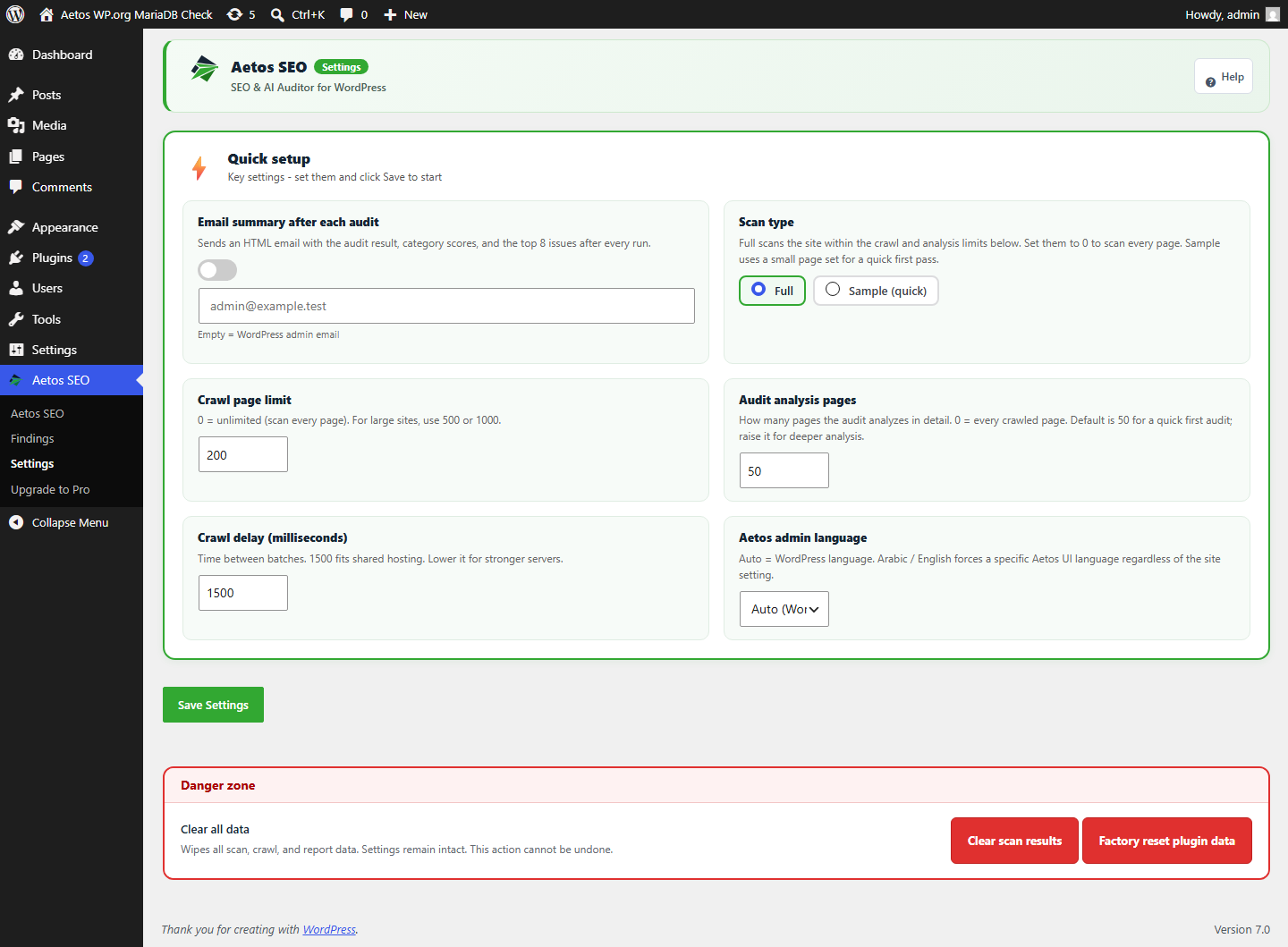The width and height of the screenshot is (1288, 947).
Task: Click Factory reset plugin data button
Action: pyautogui.click(x=1166, y=841)
